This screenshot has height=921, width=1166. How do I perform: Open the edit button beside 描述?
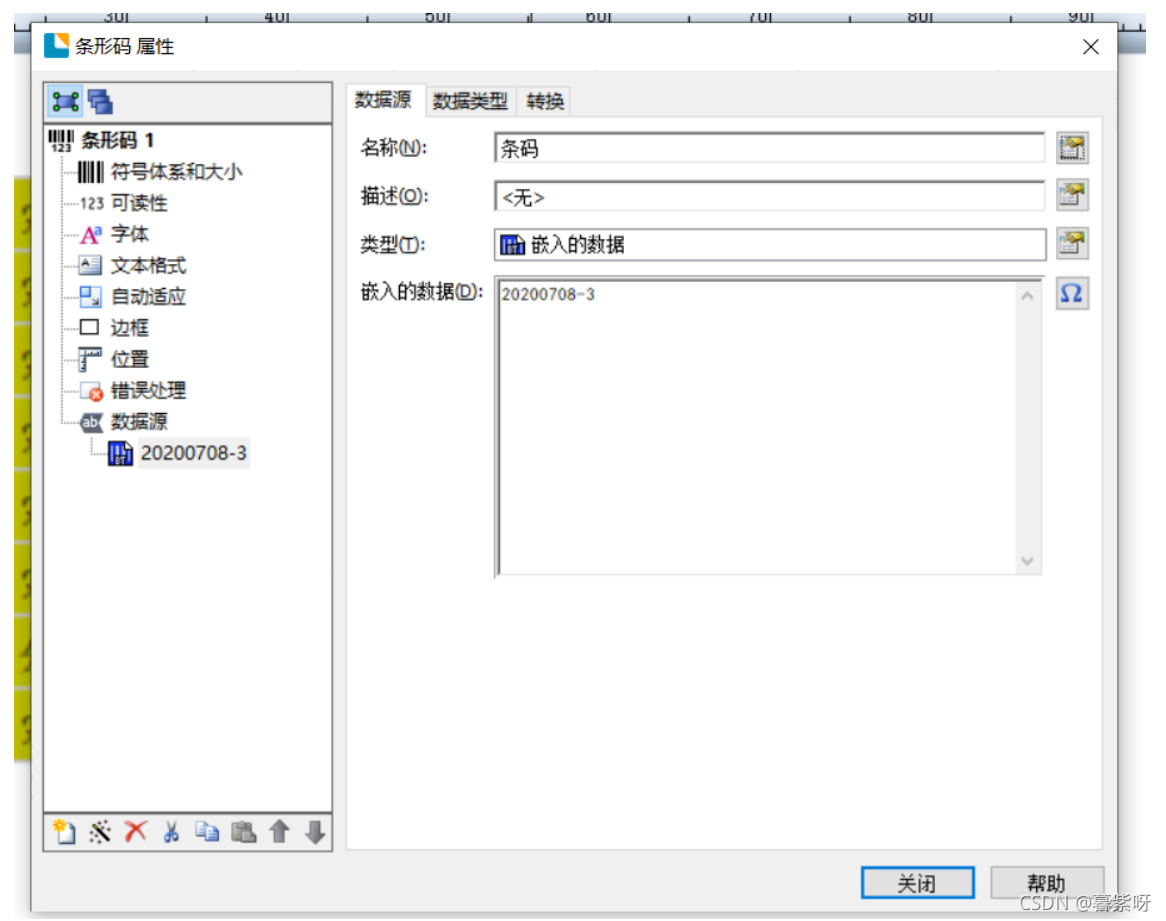tap(1072, 195)
